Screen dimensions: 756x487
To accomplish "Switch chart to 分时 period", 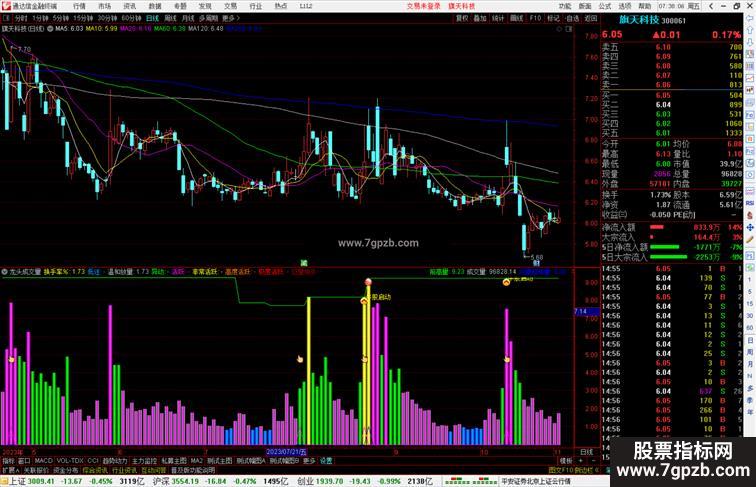I will point(21,18).
